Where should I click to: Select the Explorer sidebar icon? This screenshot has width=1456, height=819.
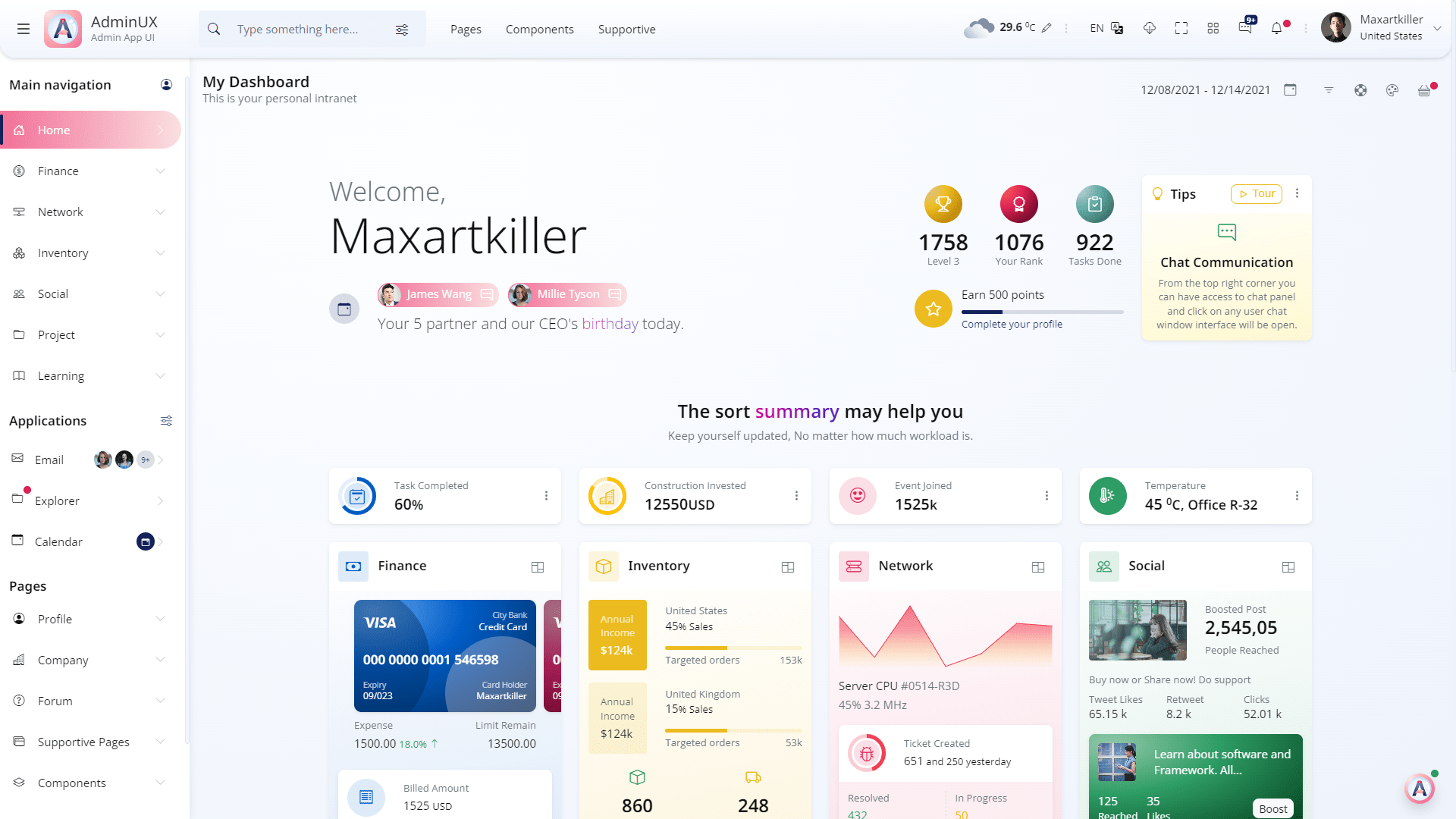click(x=18, y=500)
